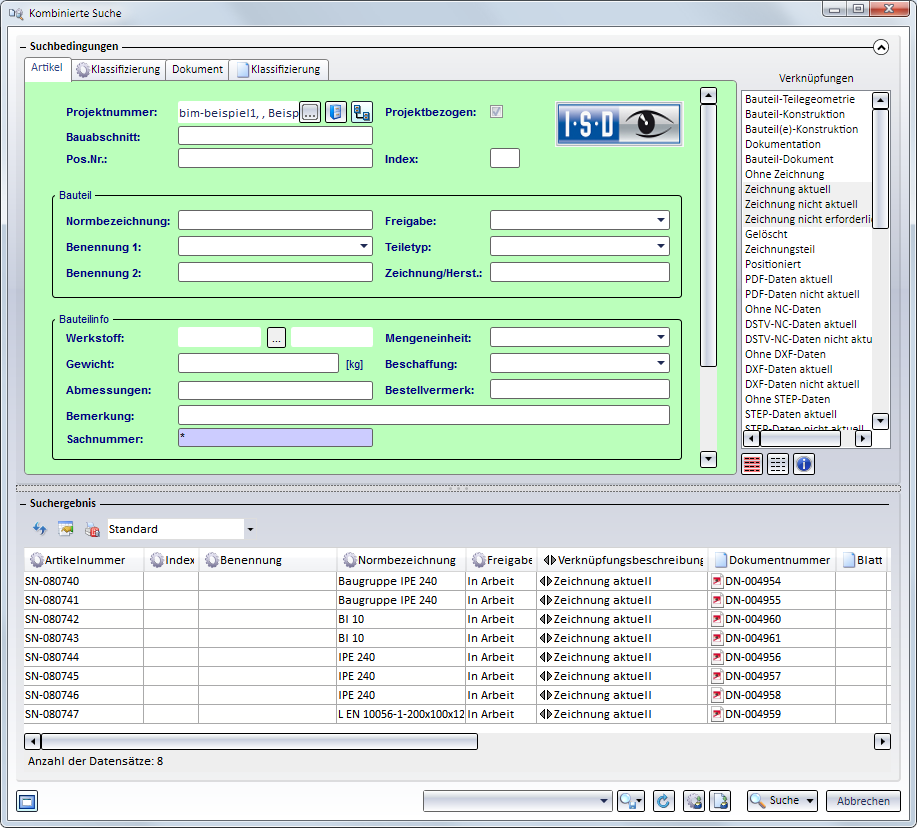
Task: Click the document search icon left of Suche
Action: [x=720, y=801]
